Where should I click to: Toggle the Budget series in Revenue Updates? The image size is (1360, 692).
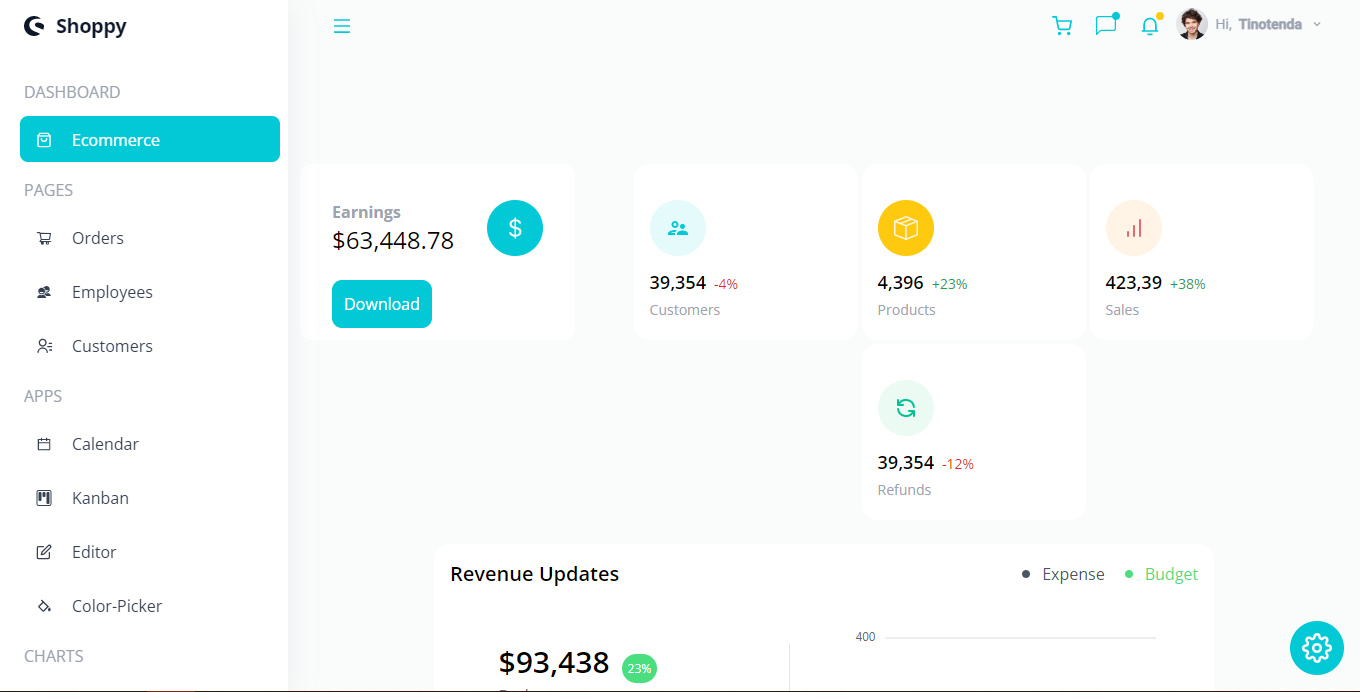(x=1170, y=573)
